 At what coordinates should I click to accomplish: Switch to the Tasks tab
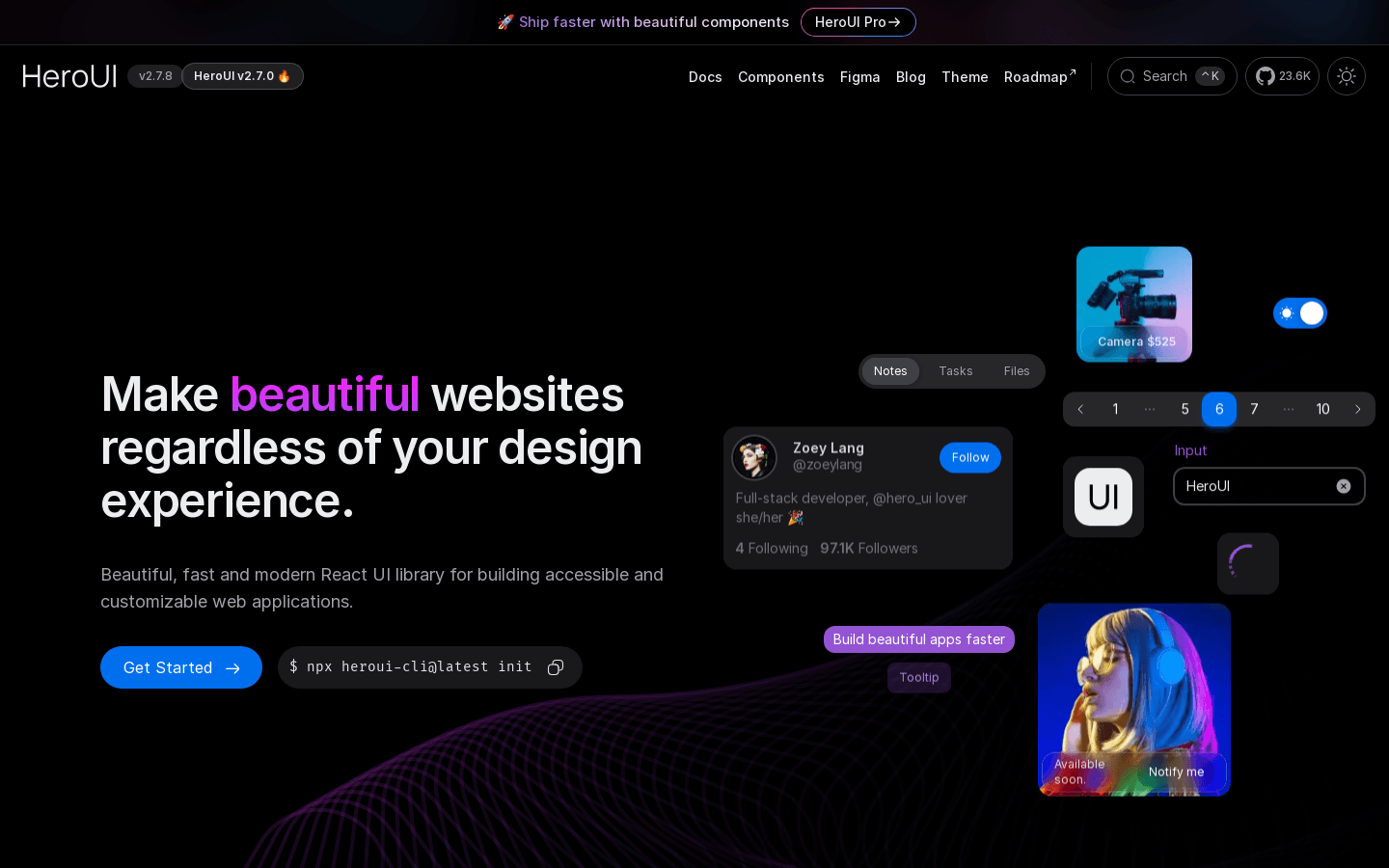click(956, 371)
